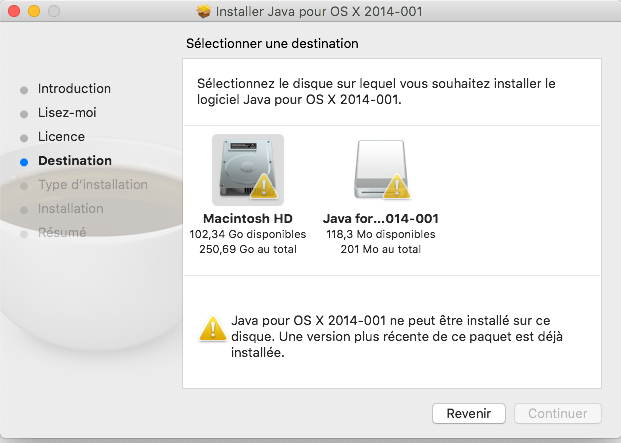
Task: Go to the Introduction step in the sidebar
Action: (x=74, y=89)
